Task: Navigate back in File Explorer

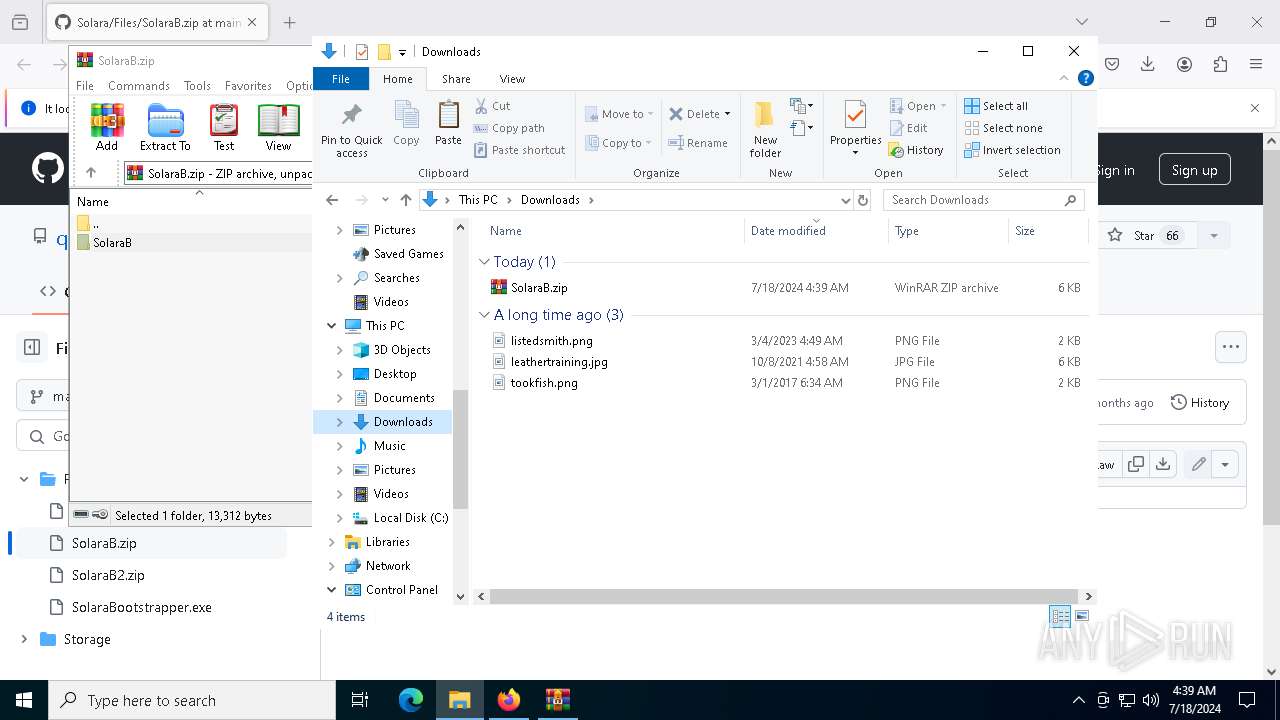Action: click(x=332, y=200)
